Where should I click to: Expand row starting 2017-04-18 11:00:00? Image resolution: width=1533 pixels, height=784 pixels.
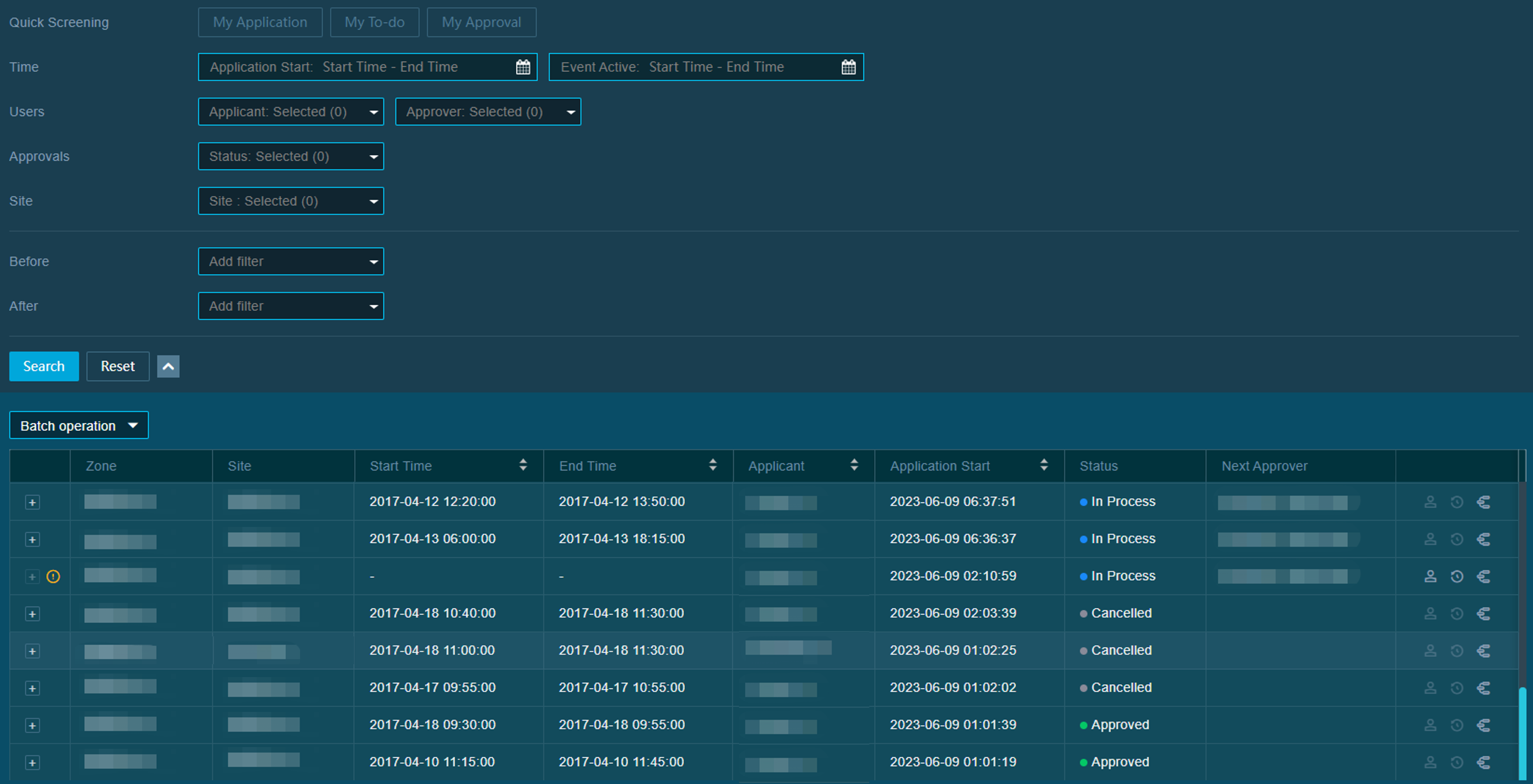point(33,651)
